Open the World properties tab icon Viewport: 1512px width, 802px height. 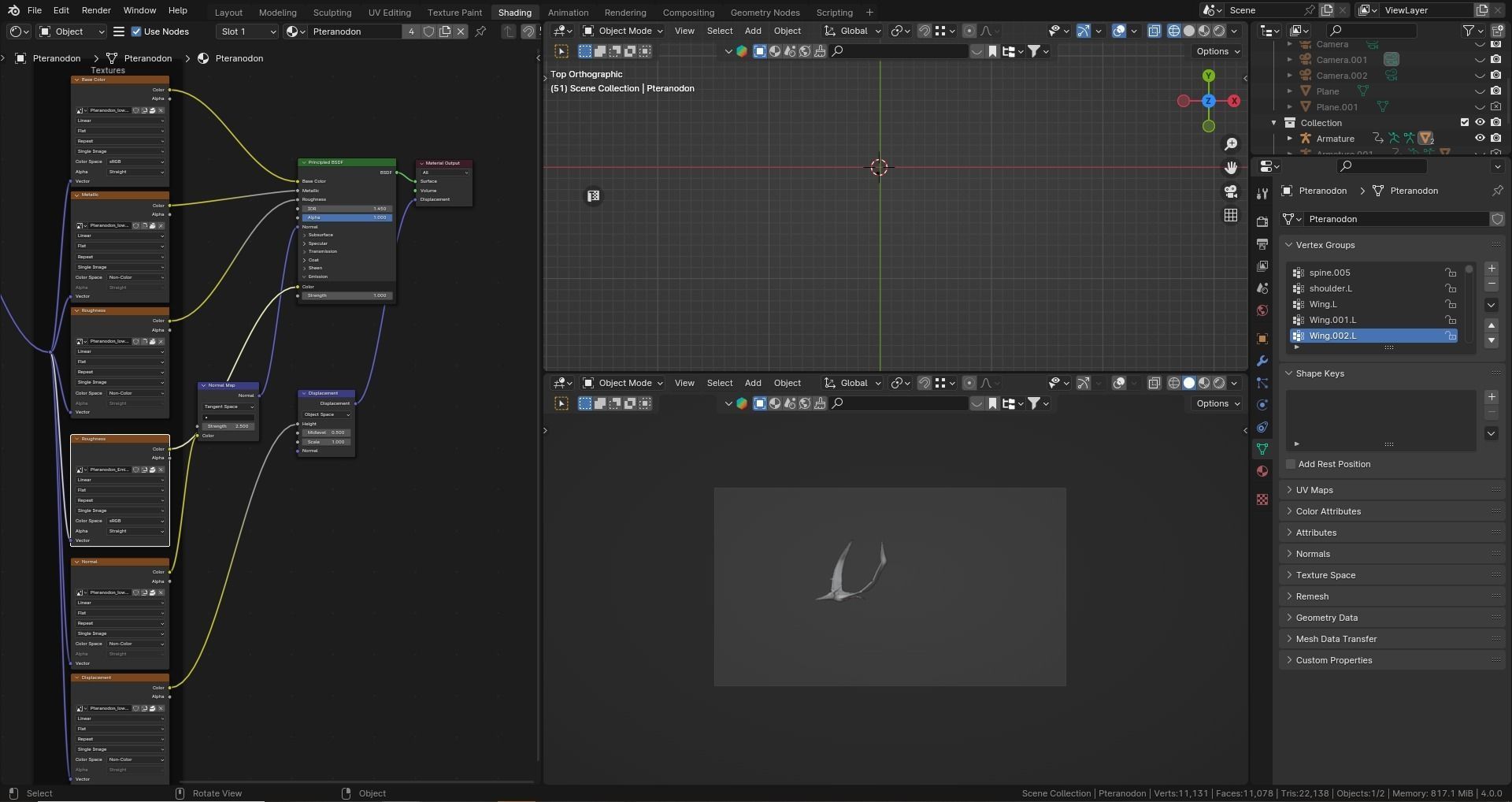coord(1262,310)
